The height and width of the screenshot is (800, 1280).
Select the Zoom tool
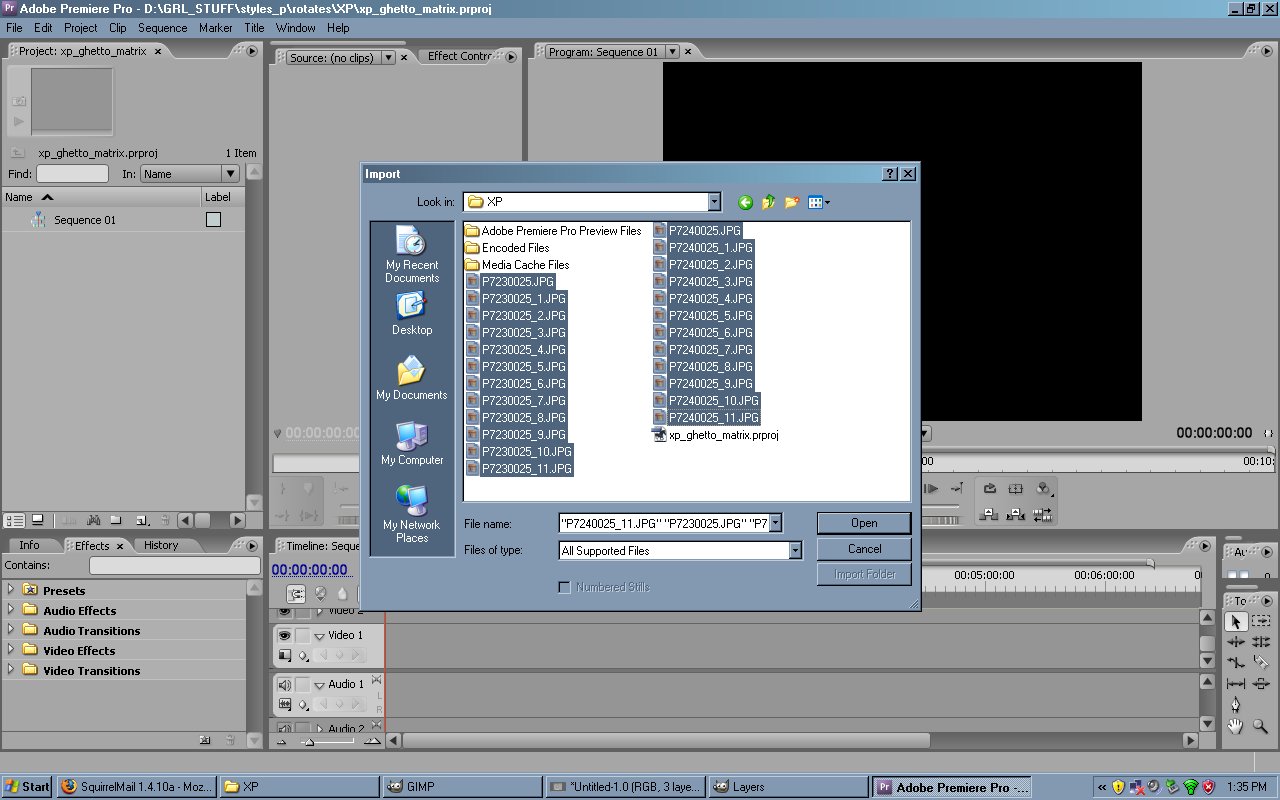point(1260,727)
